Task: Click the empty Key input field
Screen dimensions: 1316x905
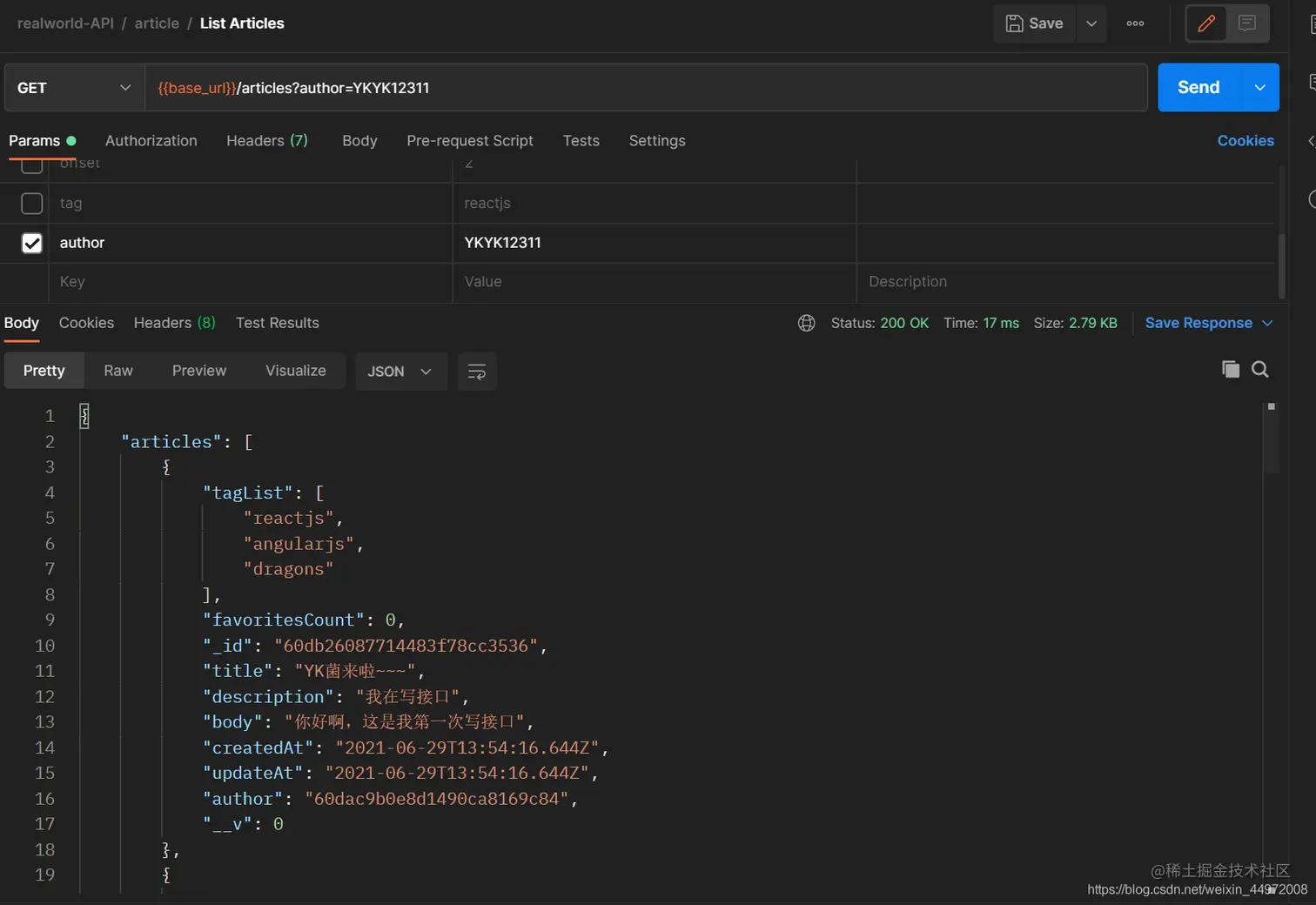Action: pyautogui.click(x=251, y=282)
